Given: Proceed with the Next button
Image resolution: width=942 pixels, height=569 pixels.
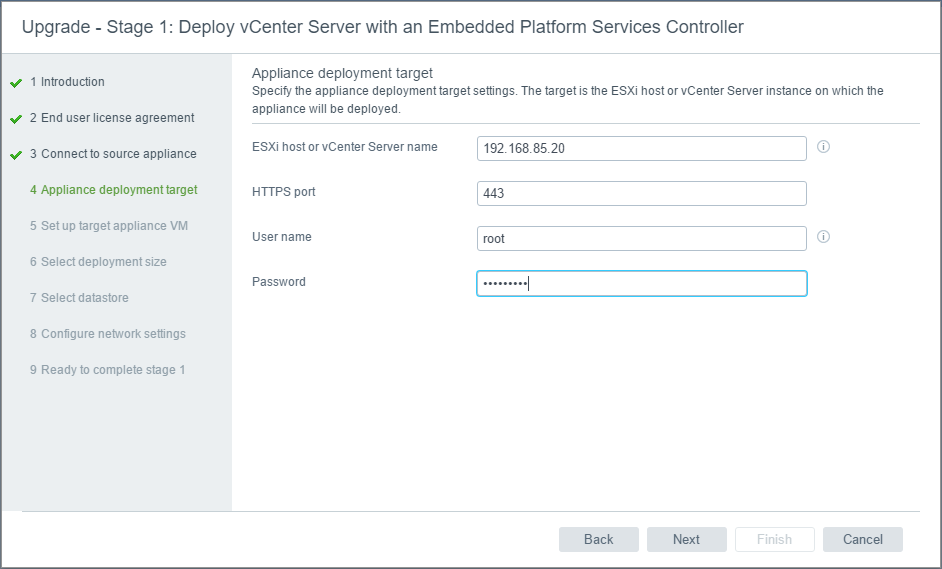Looking at the screenshot, I should [686, 539].
